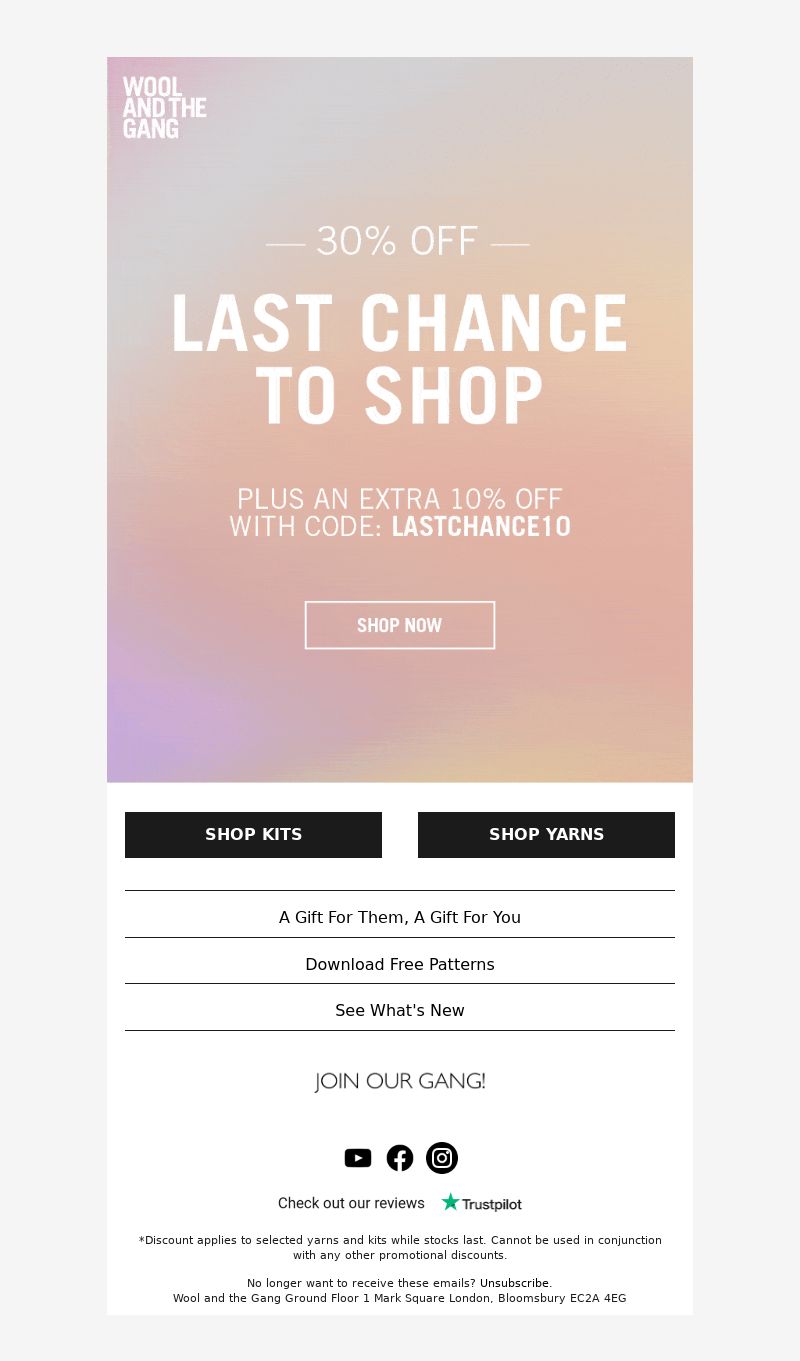The height and width of the screenshot is (1361, 800).
Task: Click the discount terms disclaimer text
Action: point(400,1247)
